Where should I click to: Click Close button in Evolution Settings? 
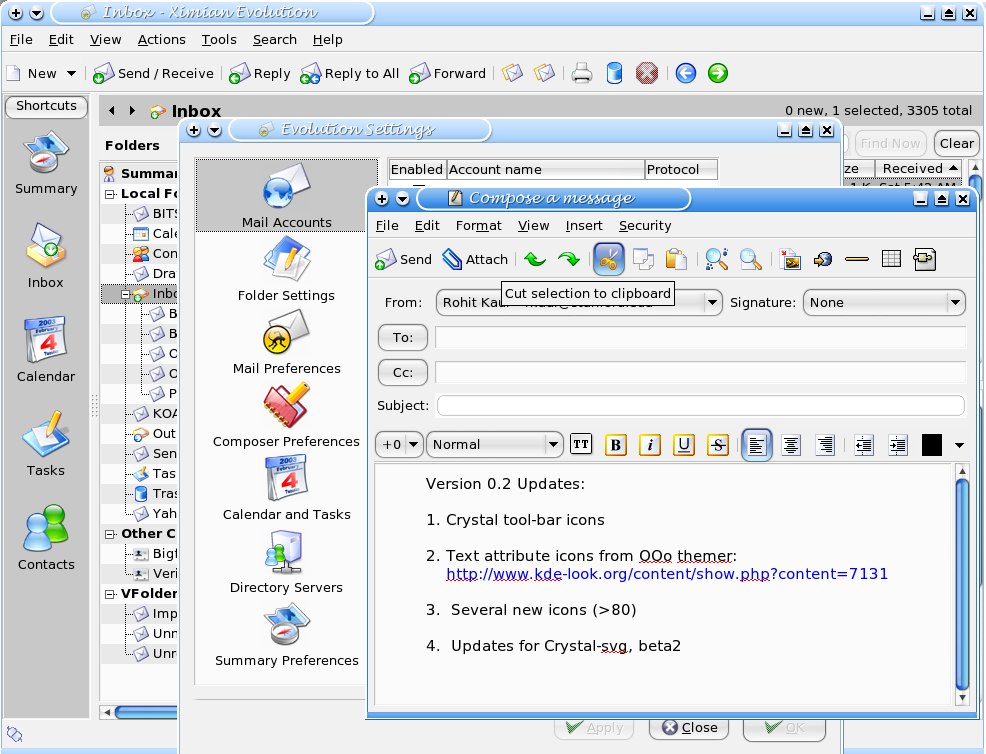[x=690, y=728]
